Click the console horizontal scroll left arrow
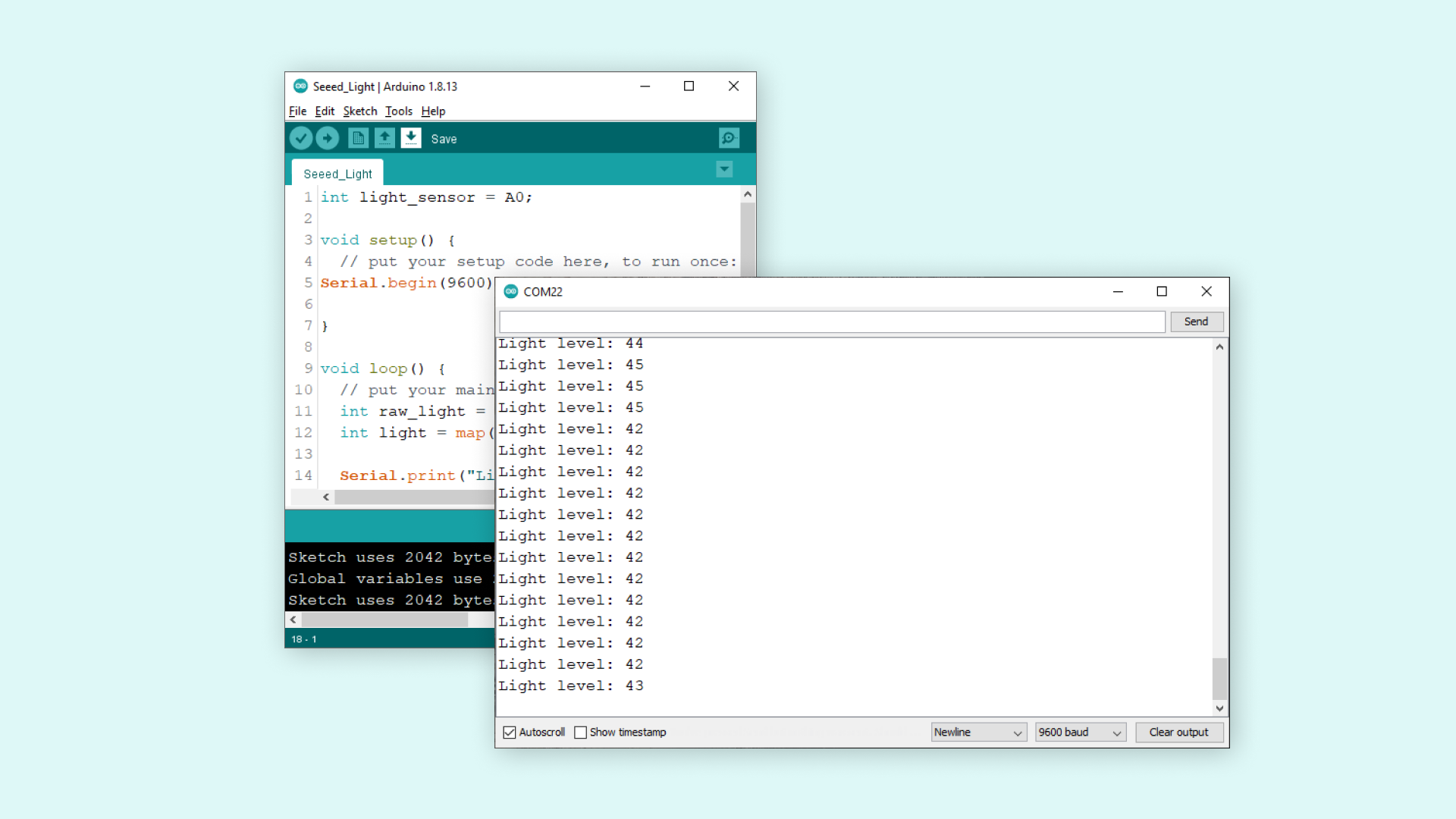 pos(293,620)
